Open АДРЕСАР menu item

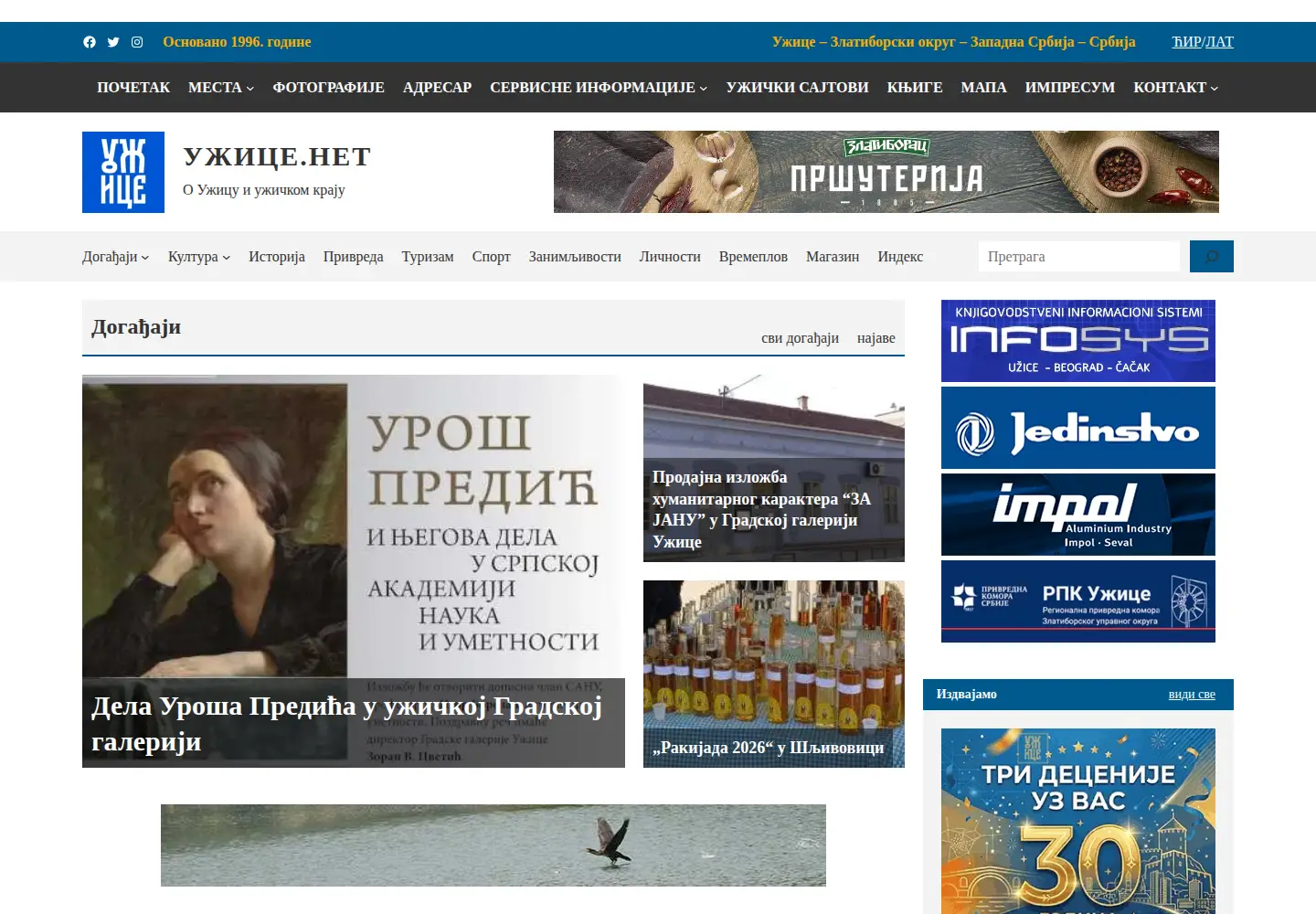438,88
